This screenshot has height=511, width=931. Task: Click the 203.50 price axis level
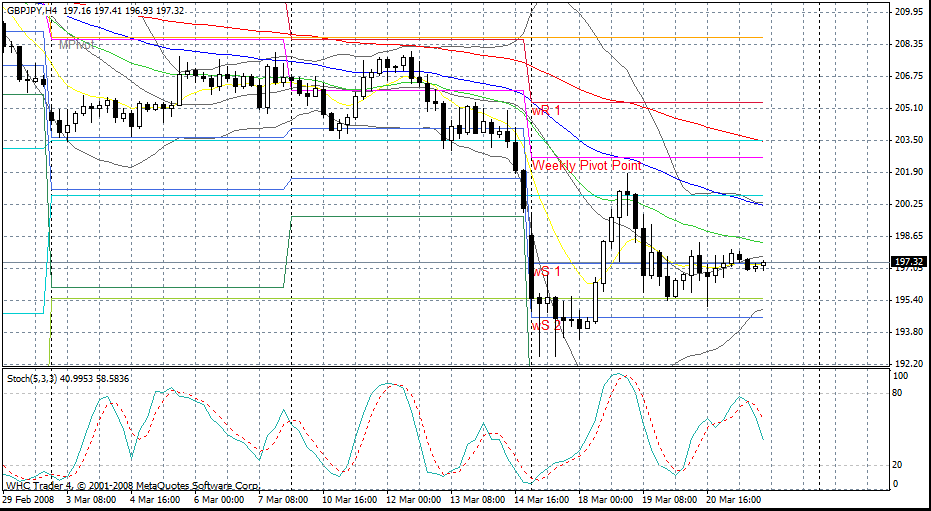tap(908, 140)
